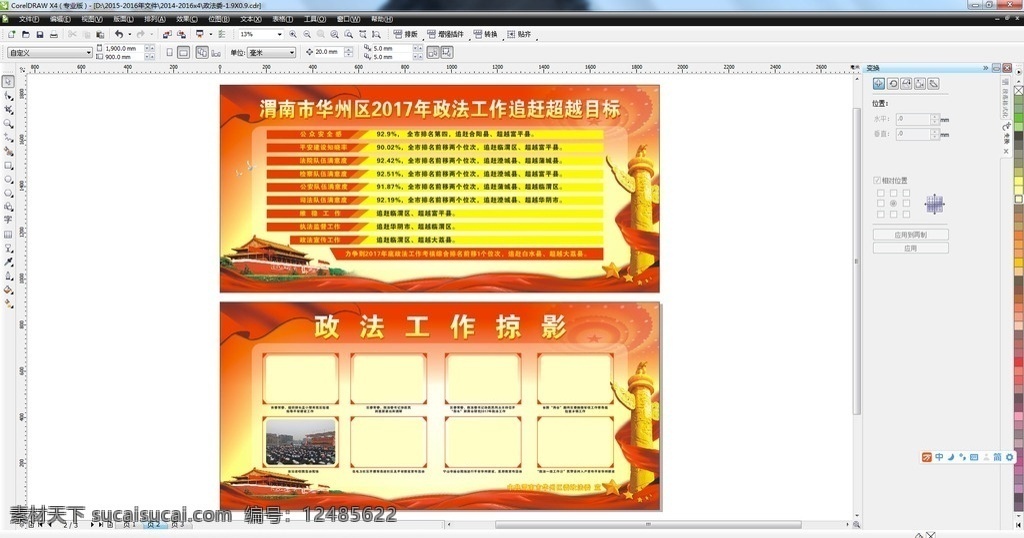Step the 水平 position value spinner
The image size is (1024, 538).
(935, 119)
